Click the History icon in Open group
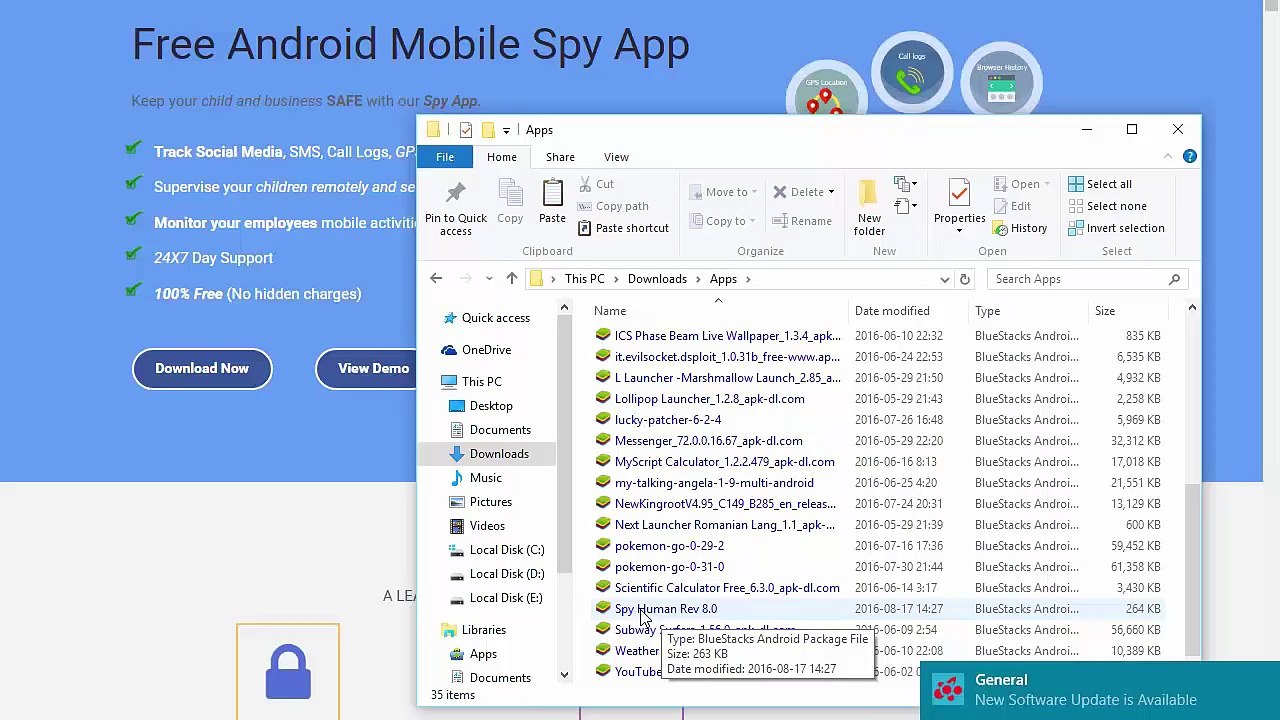This screenshot has height=720, width=1280. point(1001,228)
